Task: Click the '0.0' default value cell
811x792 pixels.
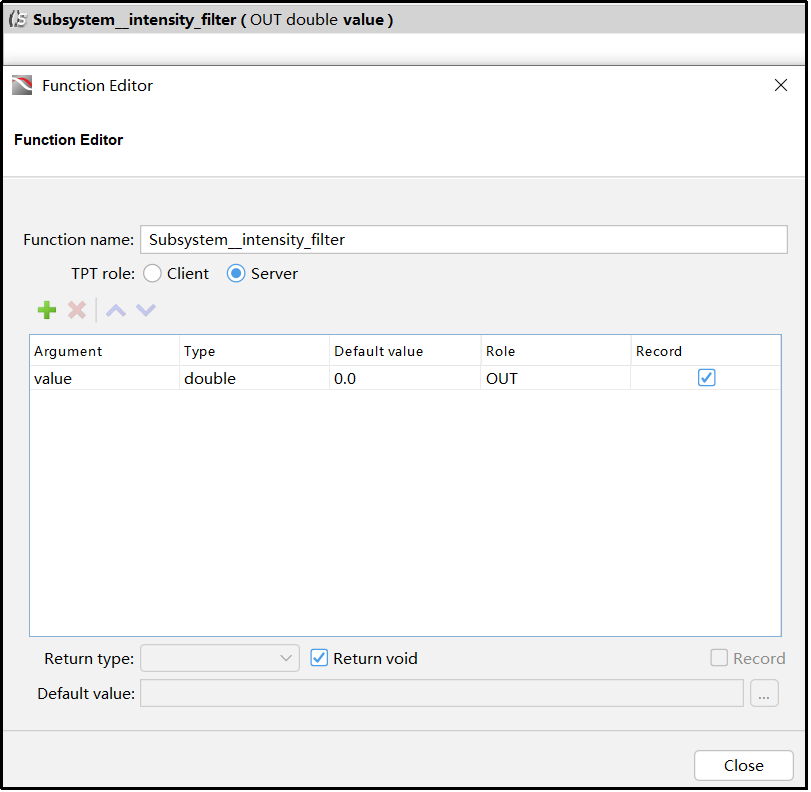Action: [x=405, y=379]
